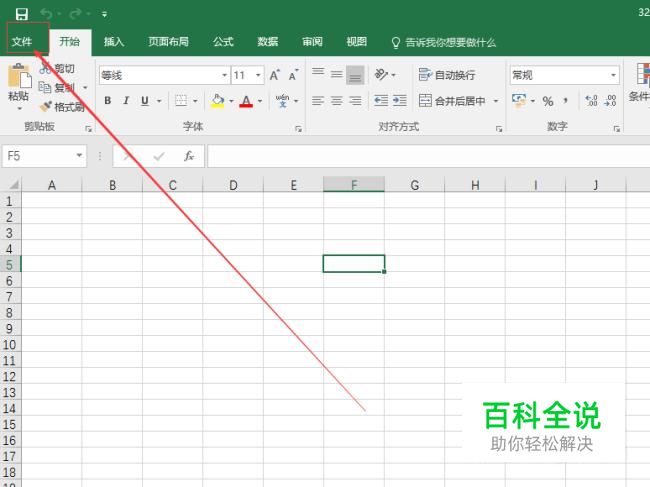
Task: Click the Decrease Font Size icon
Action: 293,75
